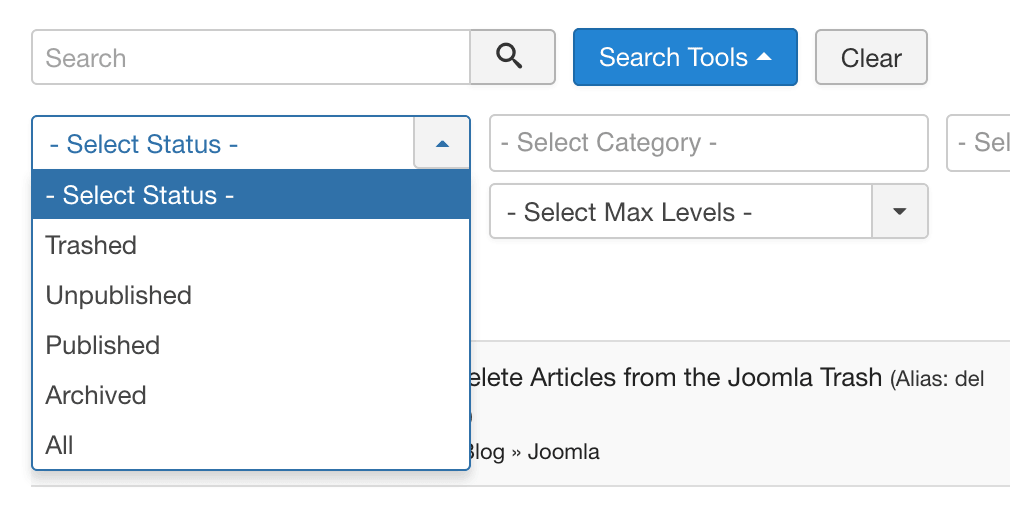Click the Blog category link
Image resolution: width=1010 pixels, height=516 pixels.
[x=487, y=452]
